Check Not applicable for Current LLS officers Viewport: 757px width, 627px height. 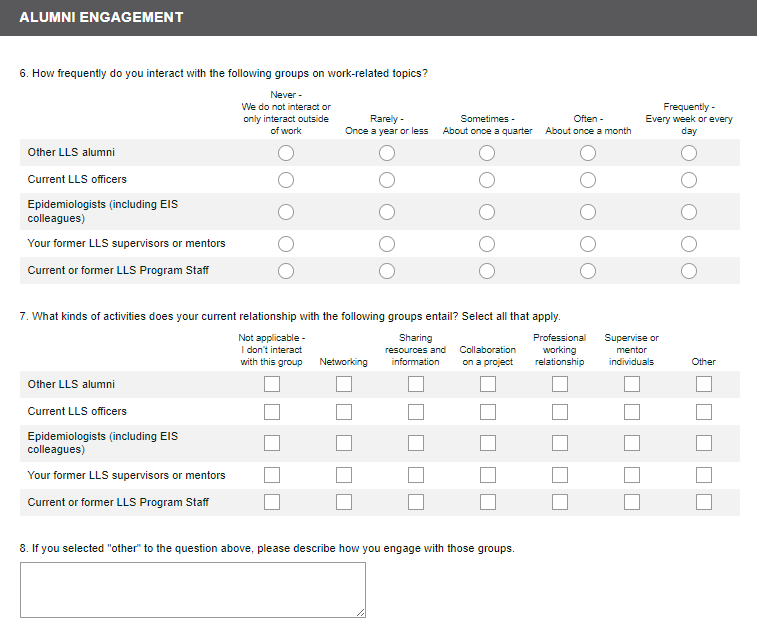272,412
